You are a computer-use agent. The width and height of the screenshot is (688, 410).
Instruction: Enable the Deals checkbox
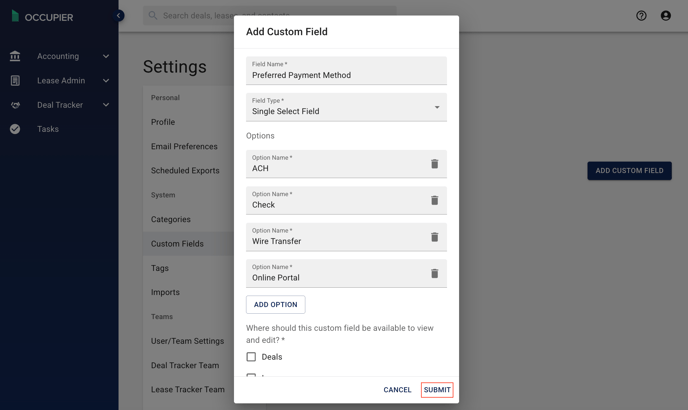[x=251, y=357]
